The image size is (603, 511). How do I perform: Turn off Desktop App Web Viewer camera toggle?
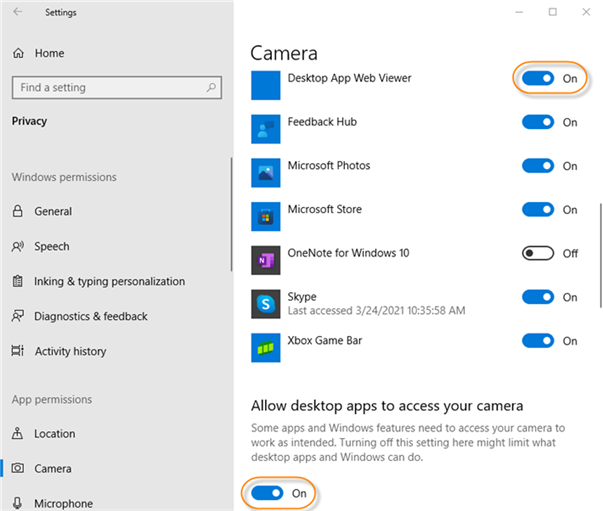tap(538, 78)
